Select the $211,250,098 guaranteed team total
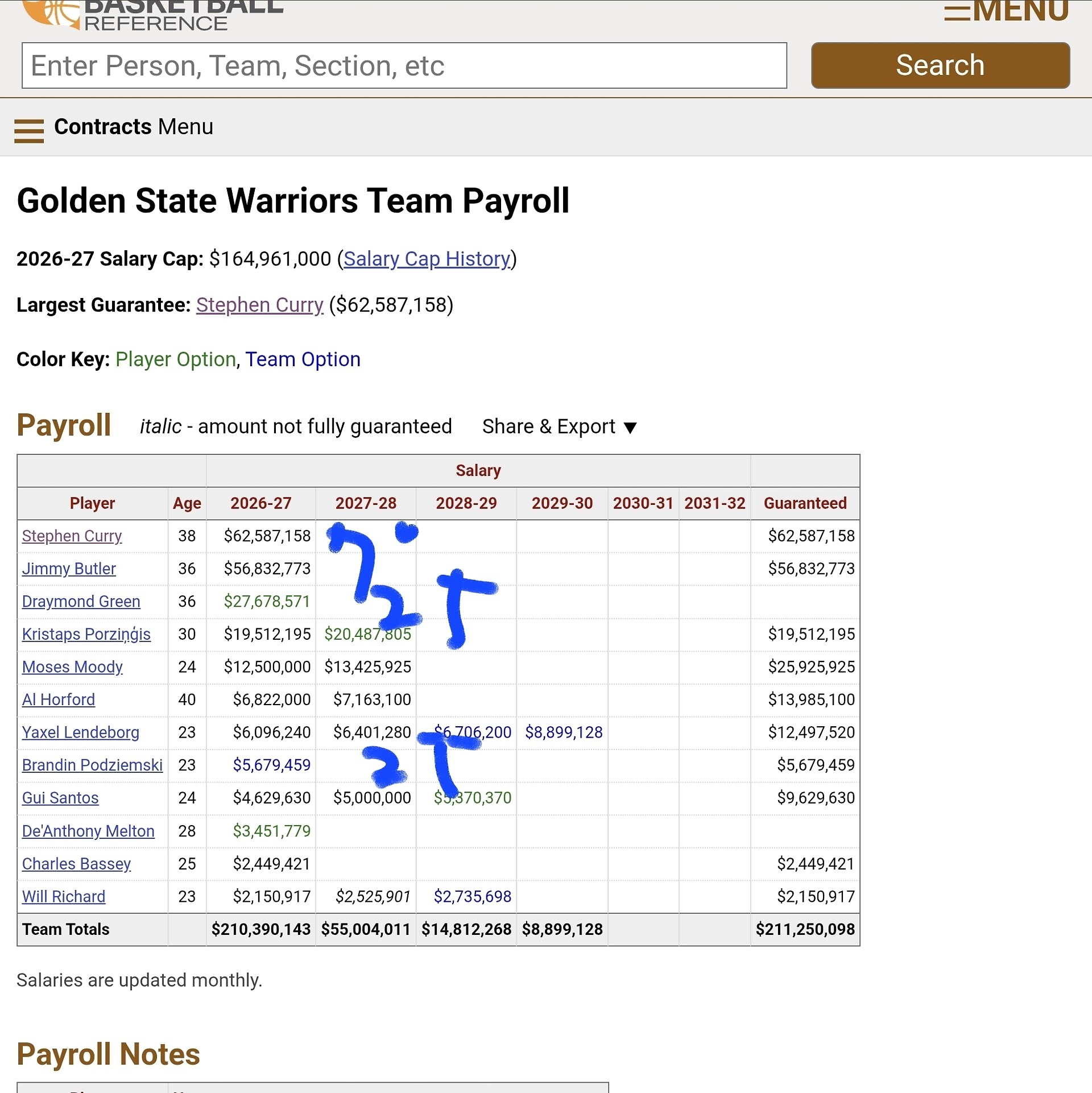1092x1093 pixels. tap(805, 929)
